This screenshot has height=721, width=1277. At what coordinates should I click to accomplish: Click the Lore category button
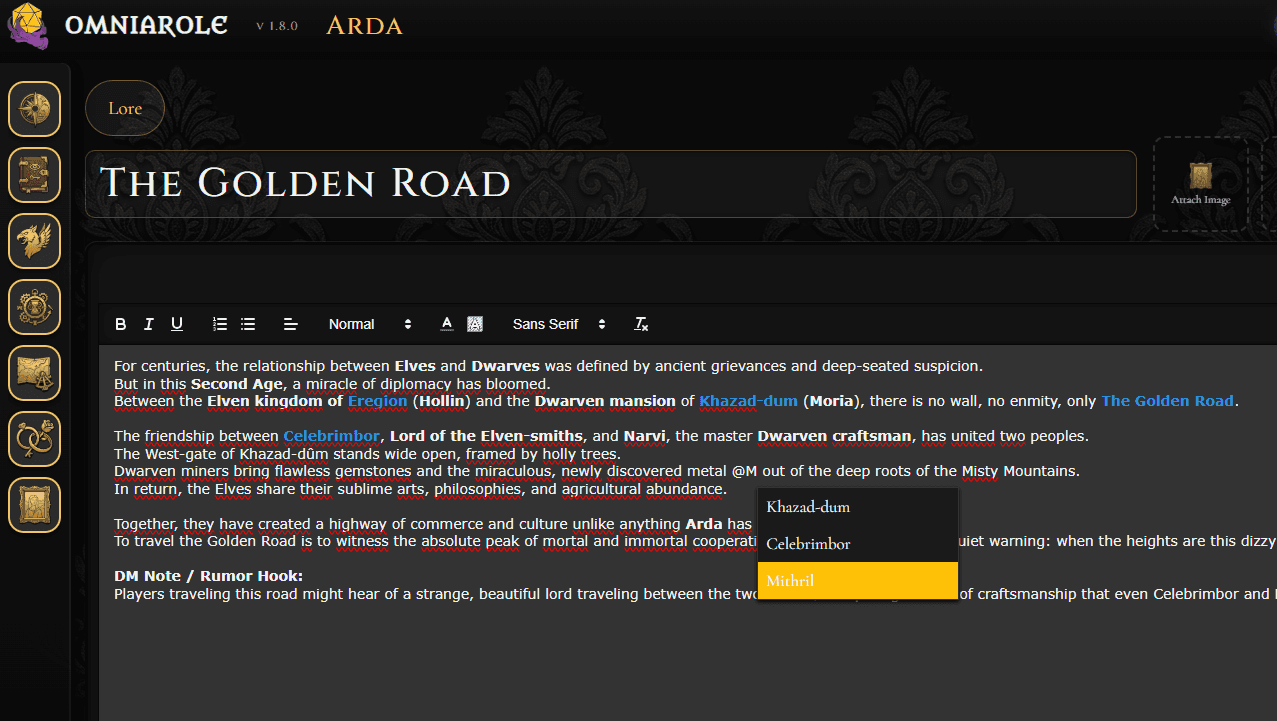coord(125,108)
